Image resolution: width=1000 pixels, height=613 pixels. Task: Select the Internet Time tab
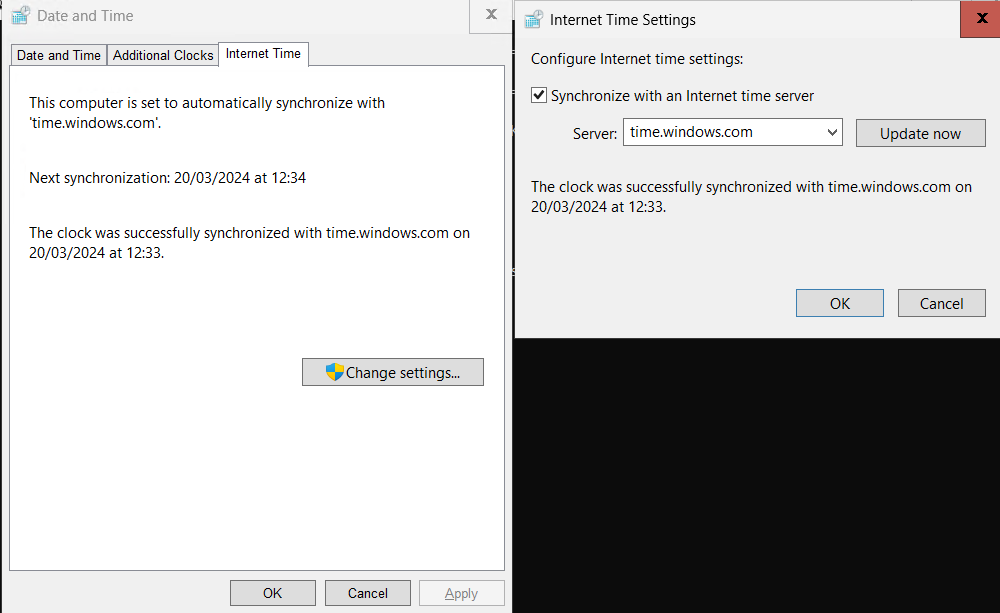point(263,54)
